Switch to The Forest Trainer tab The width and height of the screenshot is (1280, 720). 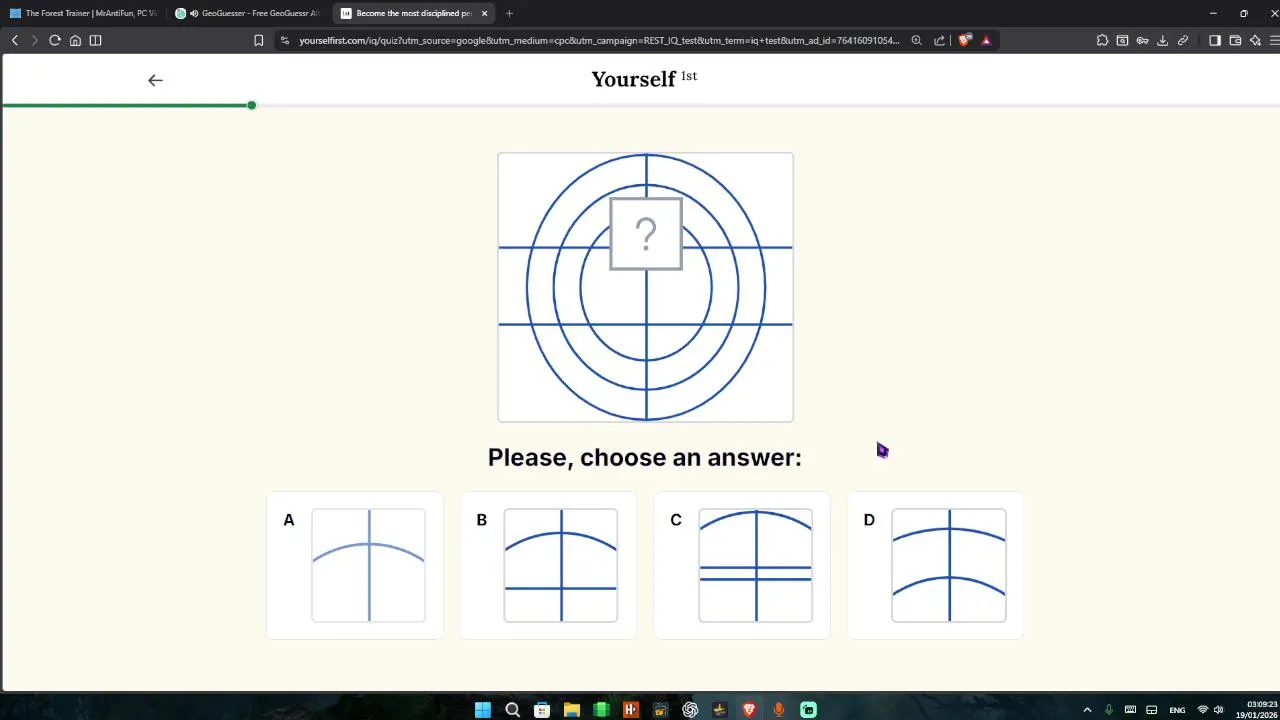(x=84, y=13)
